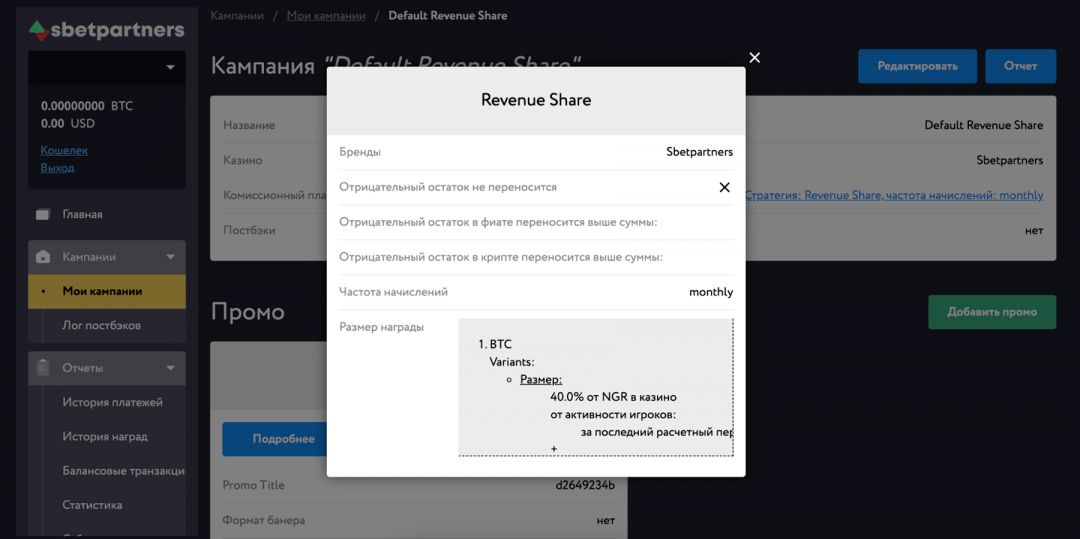Open Статистика in sidebar
The height and width of the screenshot is (539, 1080).
(x=92, y=505)
